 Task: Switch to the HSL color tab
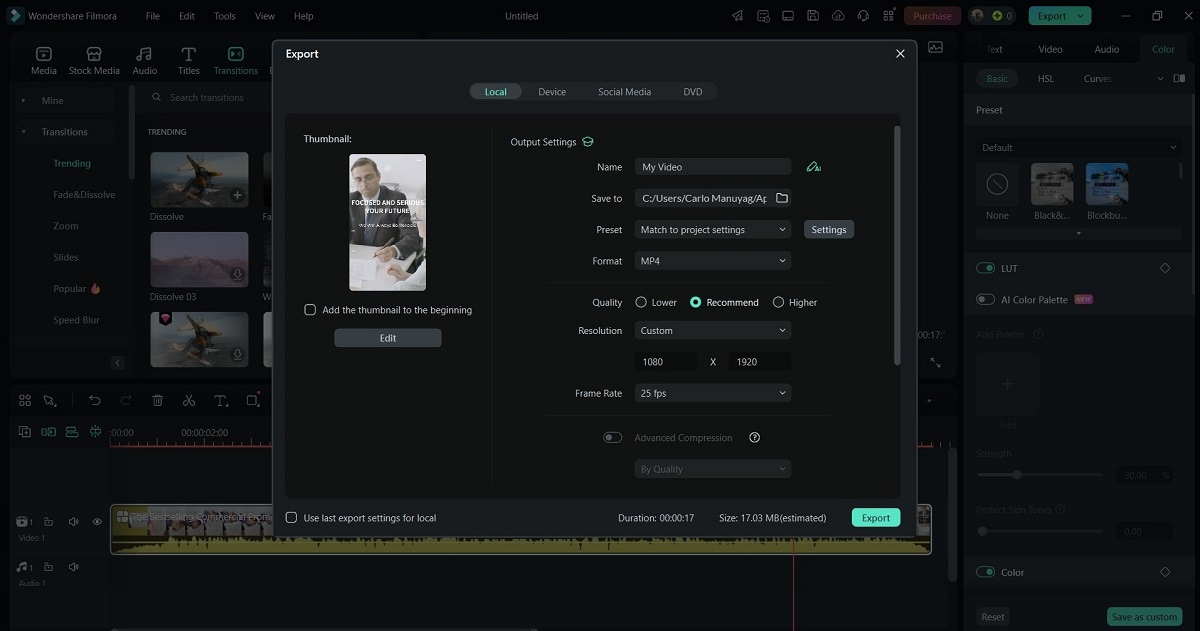coord(1045,78)
